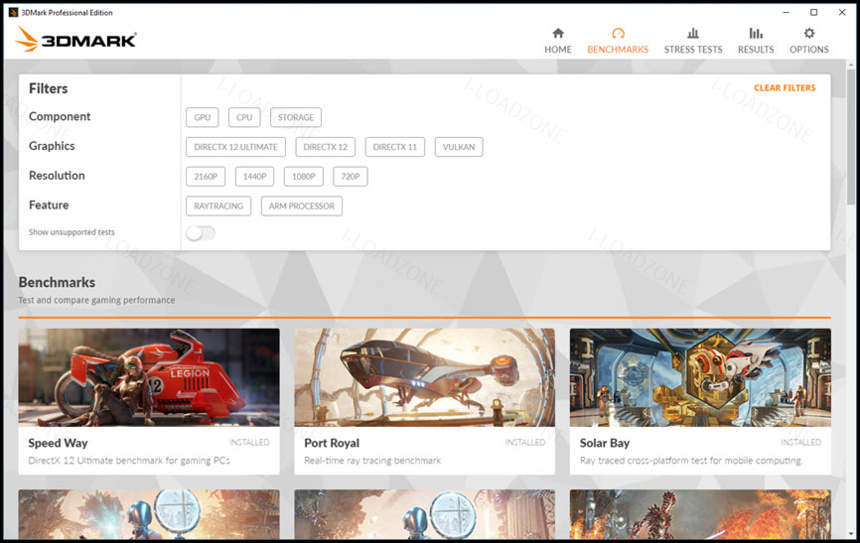The image size is (860, 543).
Task: Click INSTALLED label on Solar Bay card
Action: click(801, 442)
